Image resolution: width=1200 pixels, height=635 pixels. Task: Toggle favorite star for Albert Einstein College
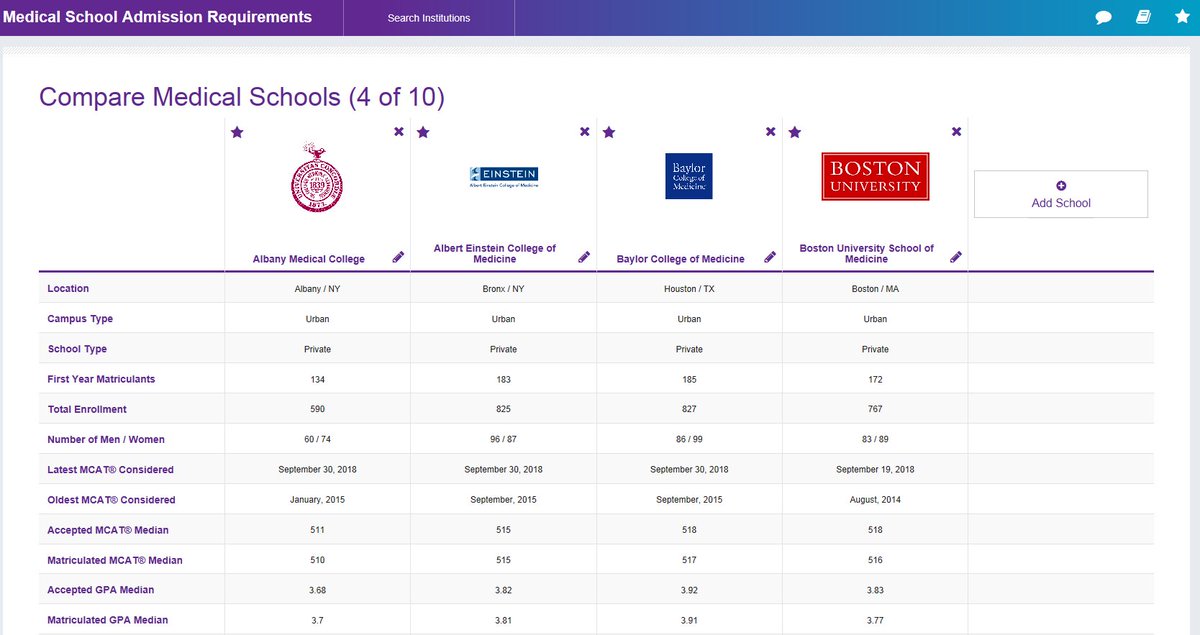click(423, 132)
